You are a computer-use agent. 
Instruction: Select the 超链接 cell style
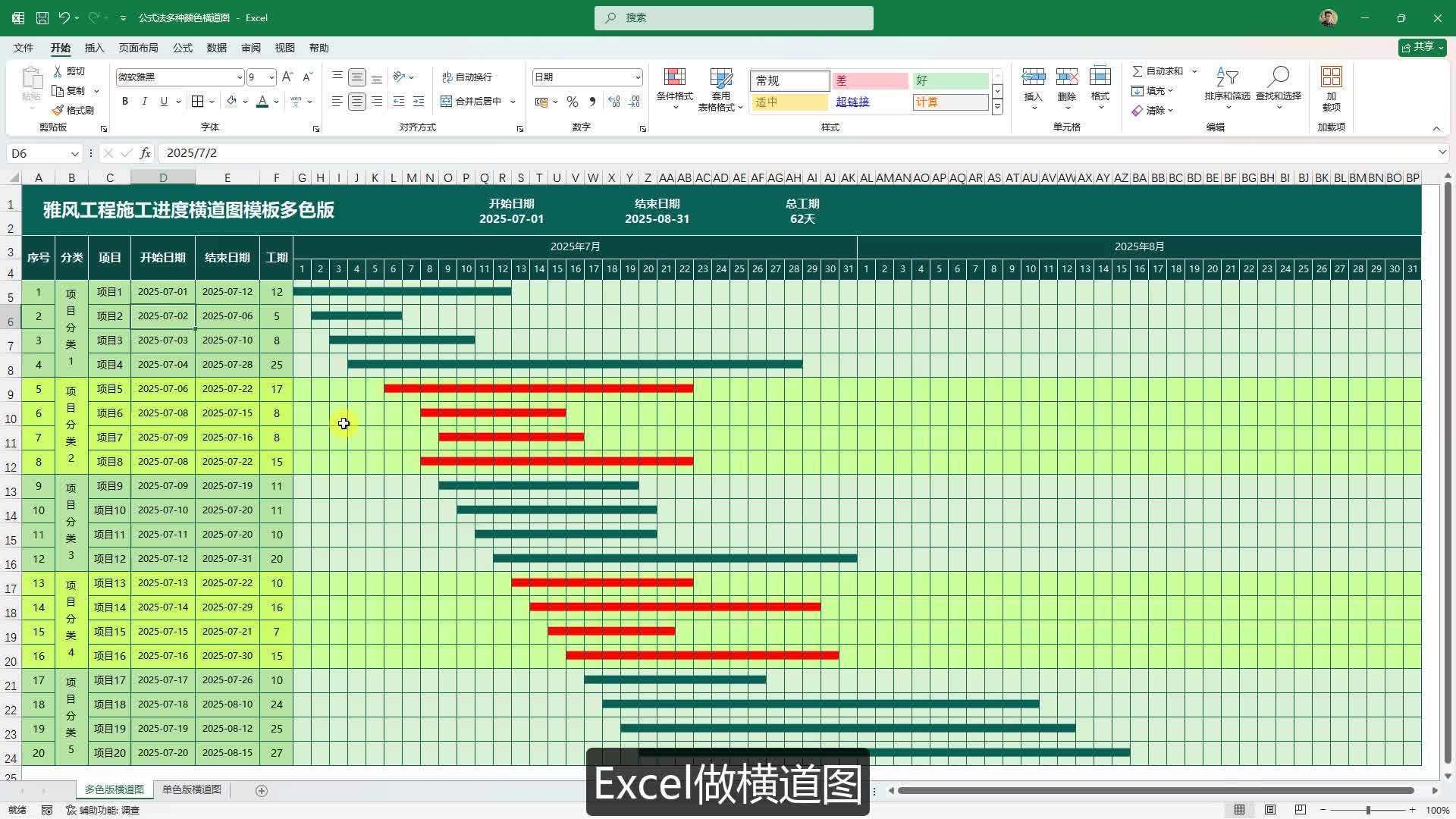852,101
